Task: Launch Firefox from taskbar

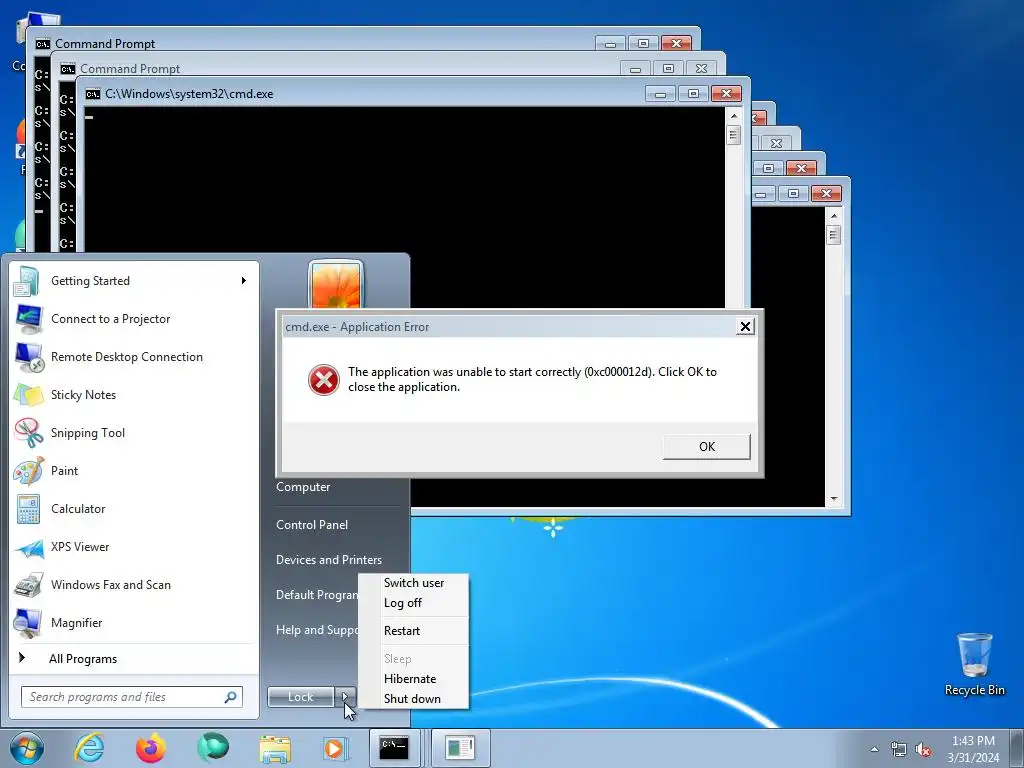Action: (x=151, y=748)
